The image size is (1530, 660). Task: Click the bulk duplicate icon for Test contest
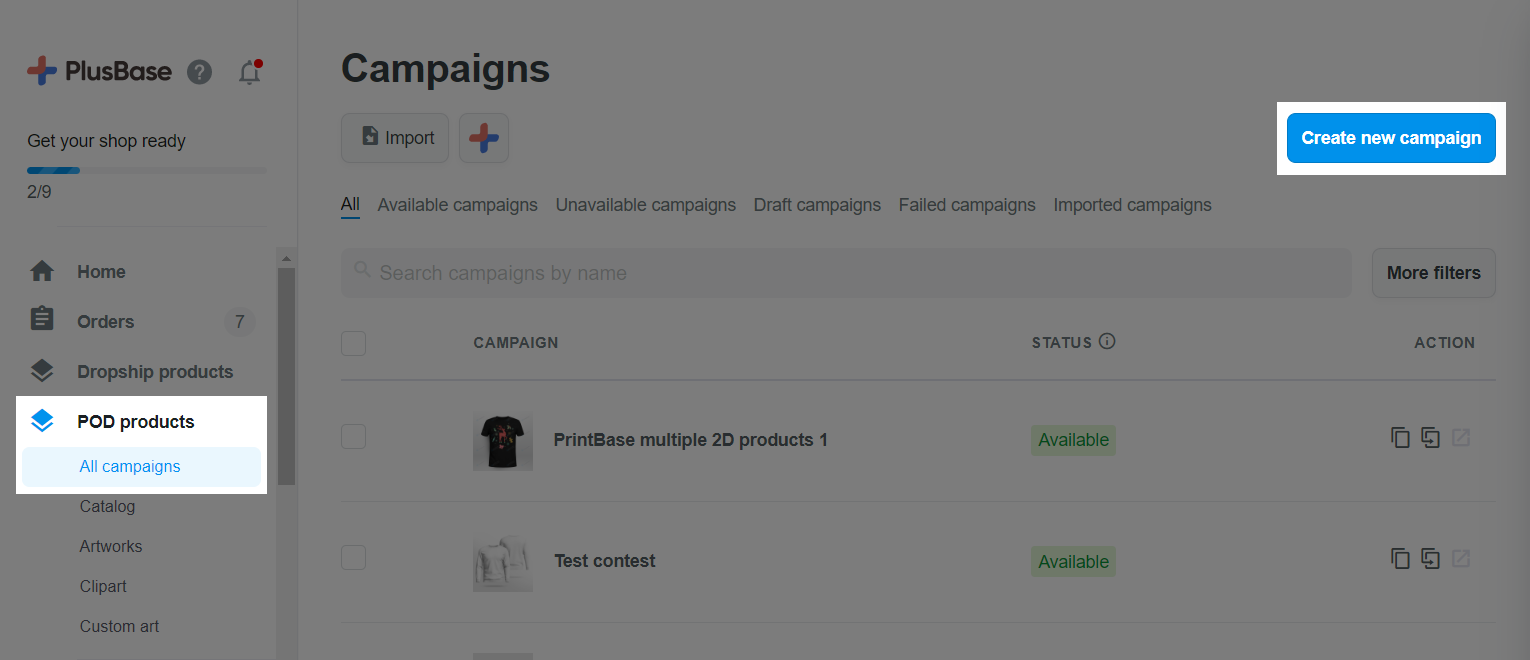[1430, 559]
